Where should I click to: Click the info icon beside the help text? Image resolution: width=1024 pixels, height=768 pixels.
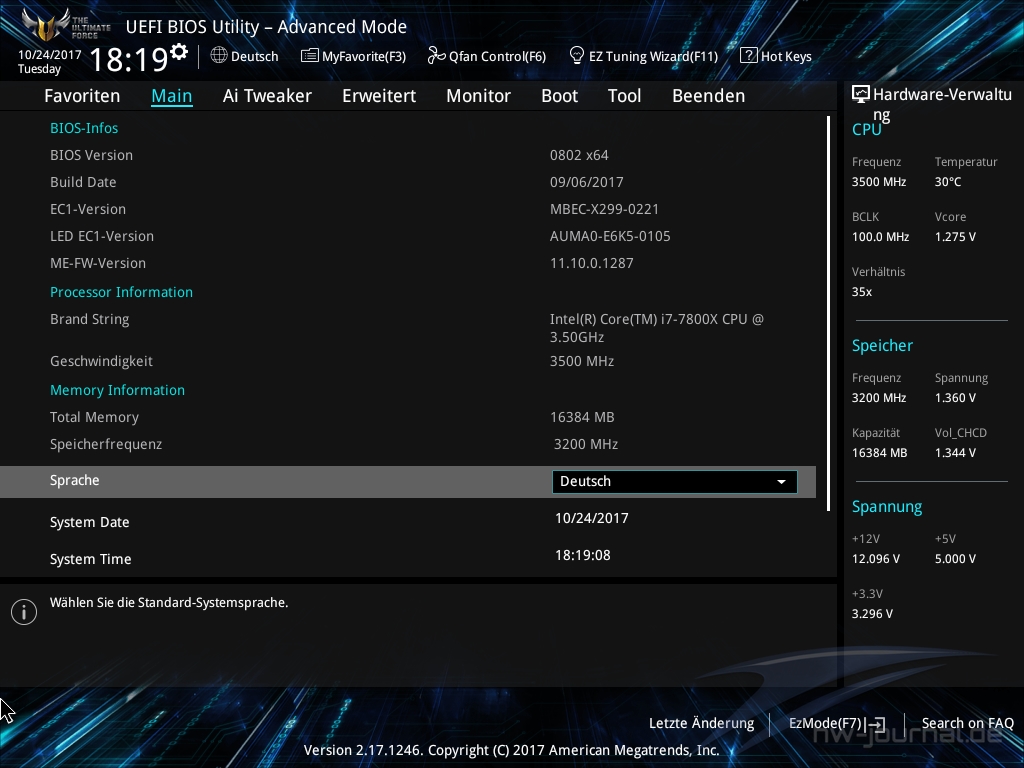(x=24, y=612)
